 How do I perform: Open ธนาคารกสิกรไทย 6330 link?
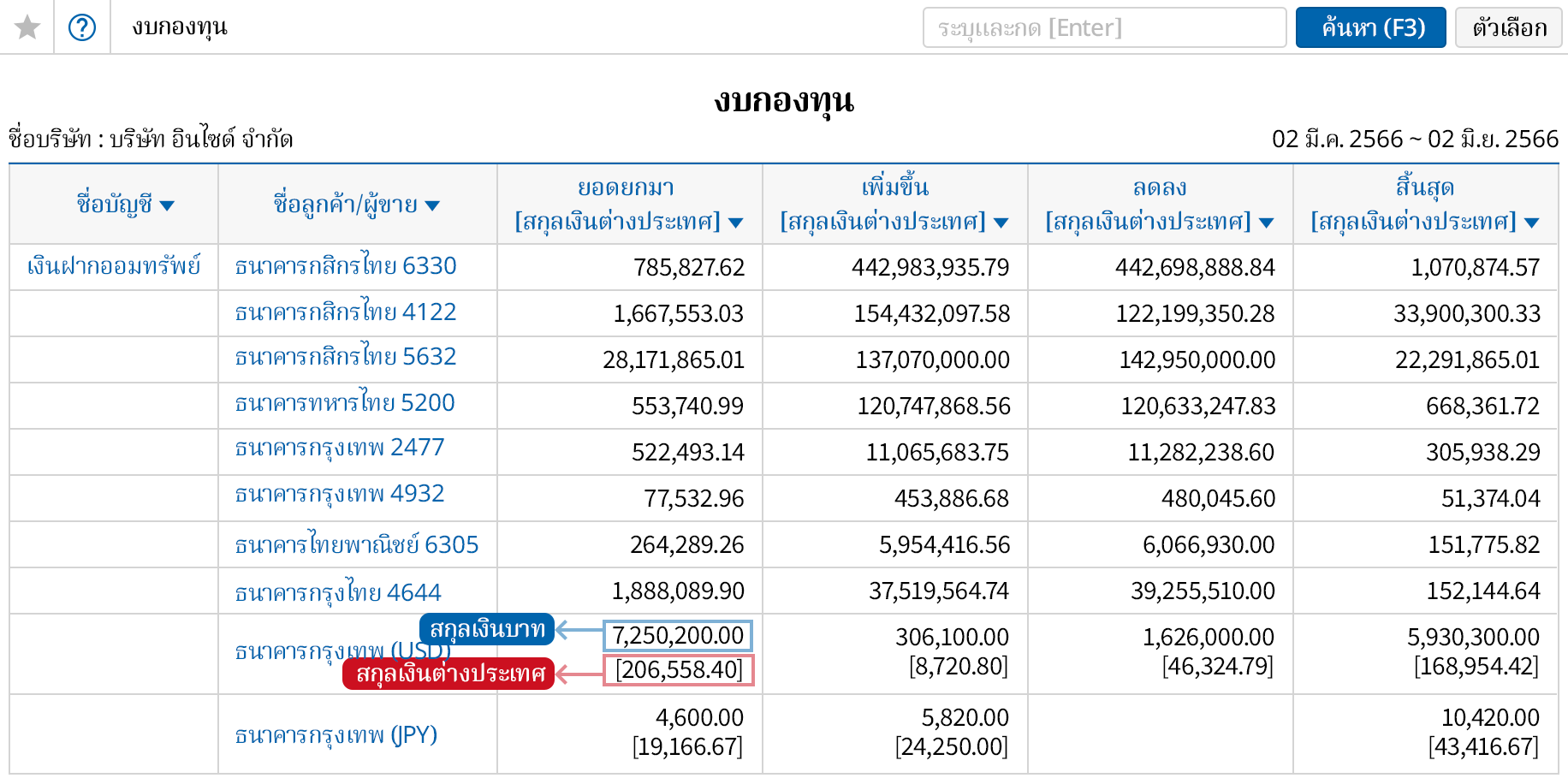(x=346, y=266)
